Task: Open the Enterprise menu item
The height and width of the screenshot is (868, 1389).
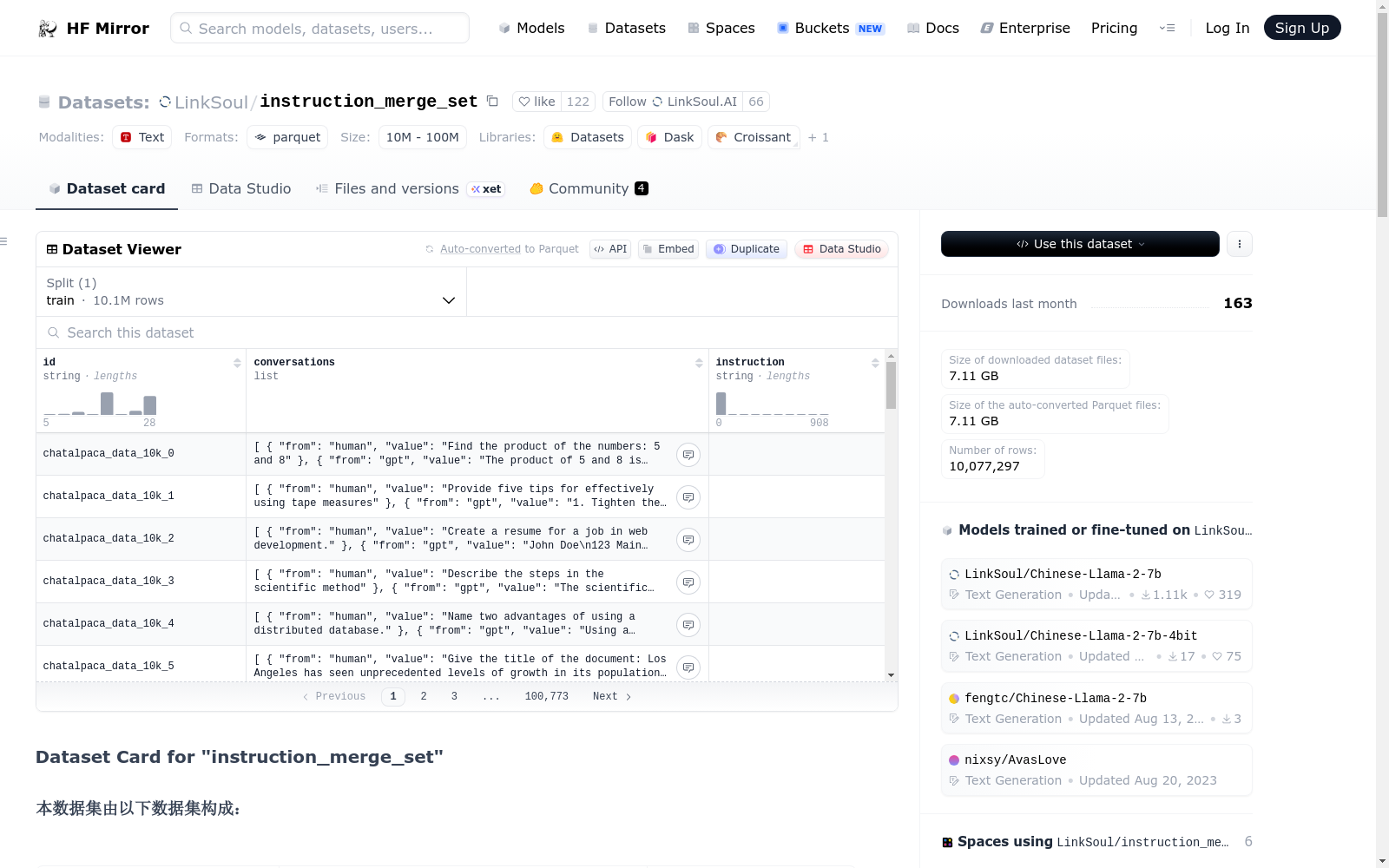Action: [1025, 29]
